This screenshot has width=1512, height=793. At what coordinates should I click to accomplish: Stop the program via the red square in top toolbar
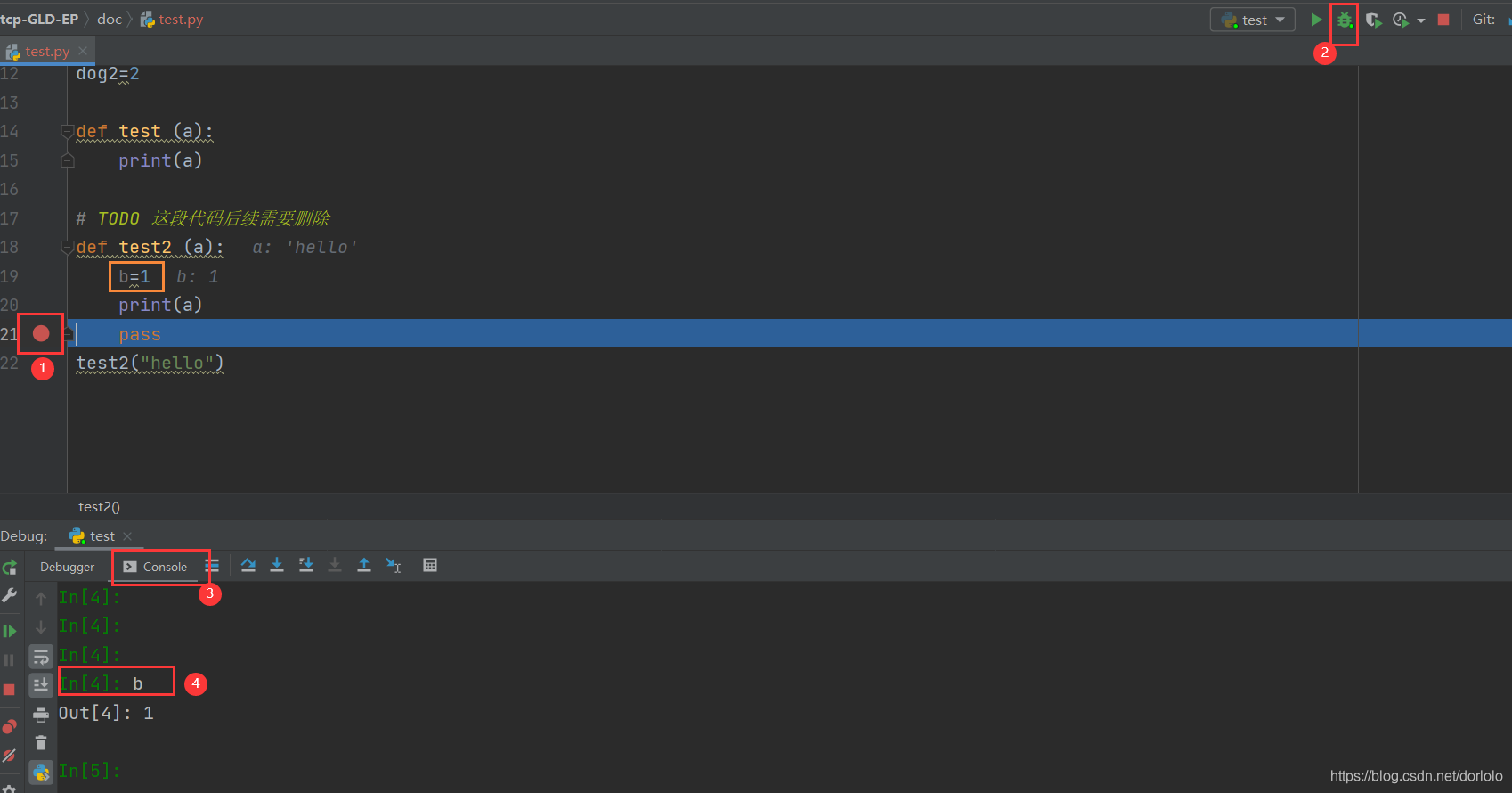tap(1443, 20)
